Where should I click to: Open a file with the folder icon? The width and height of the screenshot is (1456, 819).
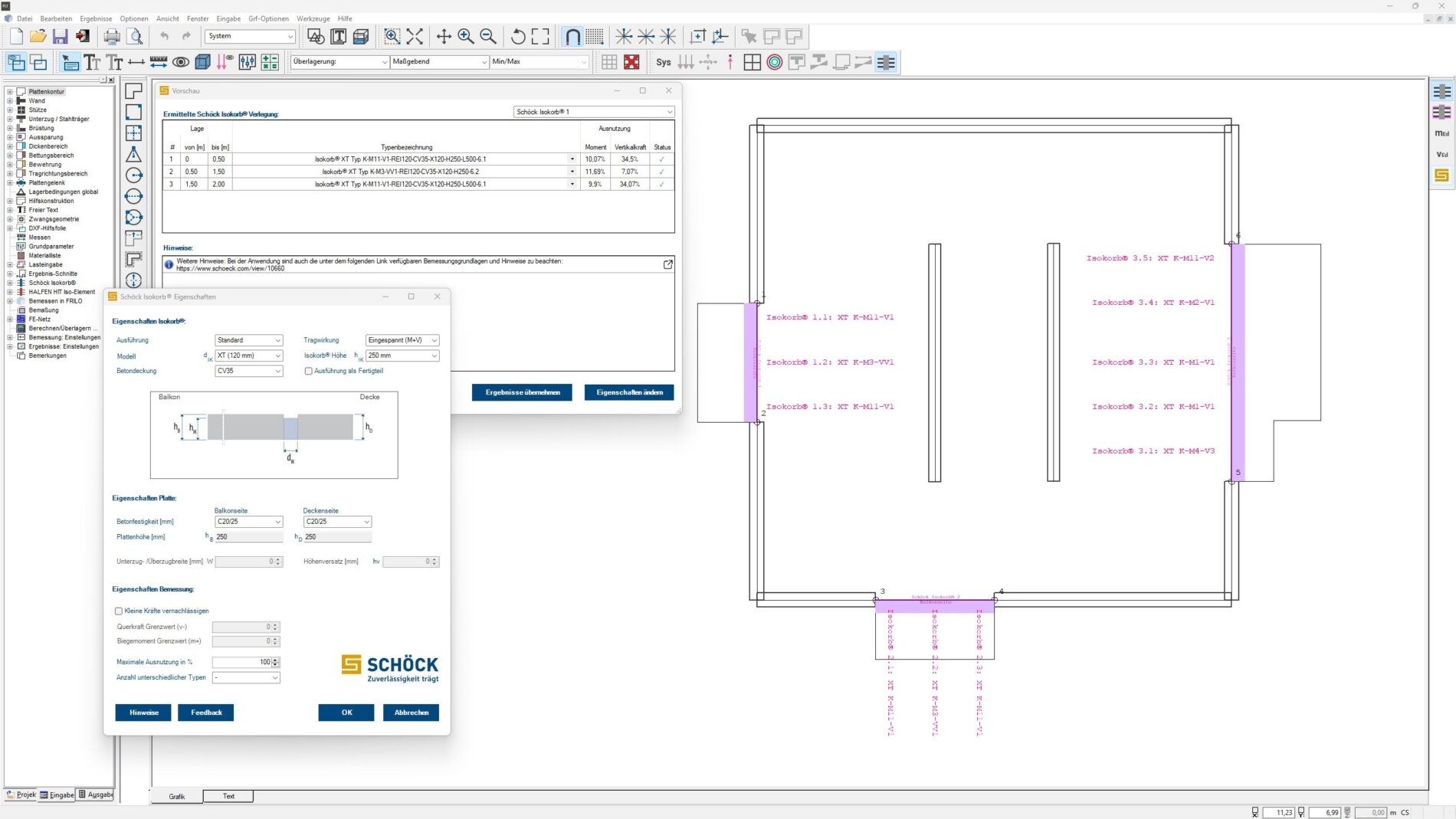(x=38, y=36)
